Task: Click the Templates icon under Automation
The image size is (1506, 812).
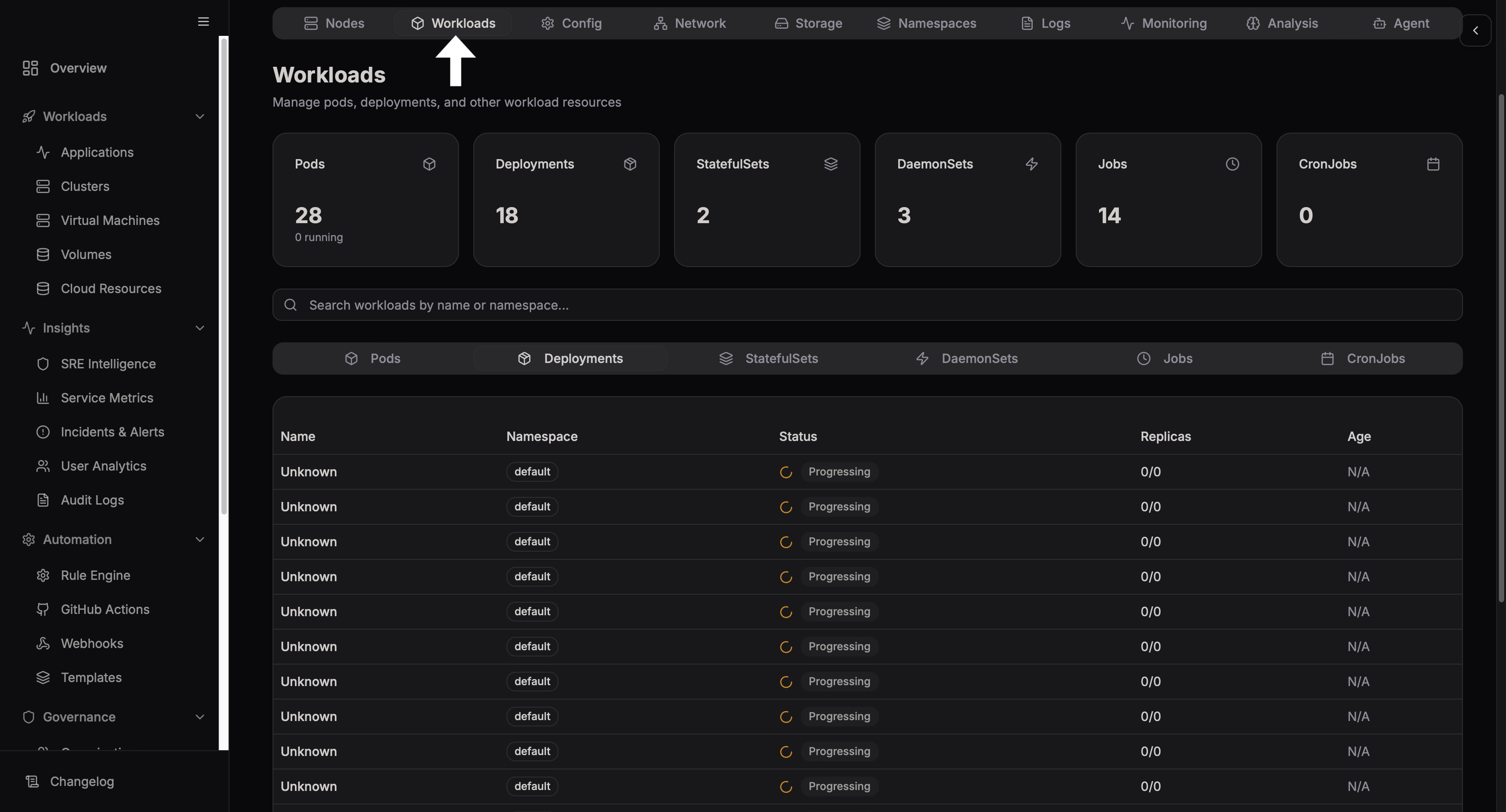Action: (x=43, y=678)
